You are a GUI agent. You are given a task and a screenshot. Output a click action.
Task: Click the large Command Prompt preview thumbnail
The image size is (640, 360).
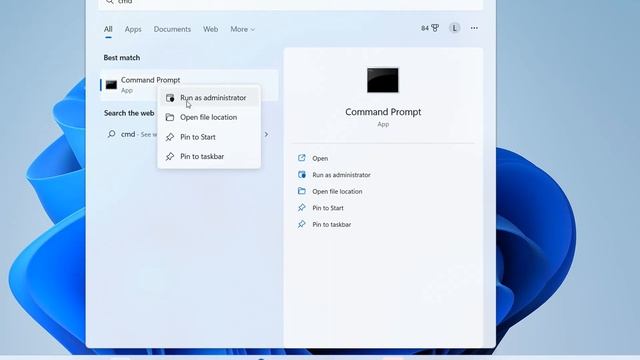coord(383,80)
